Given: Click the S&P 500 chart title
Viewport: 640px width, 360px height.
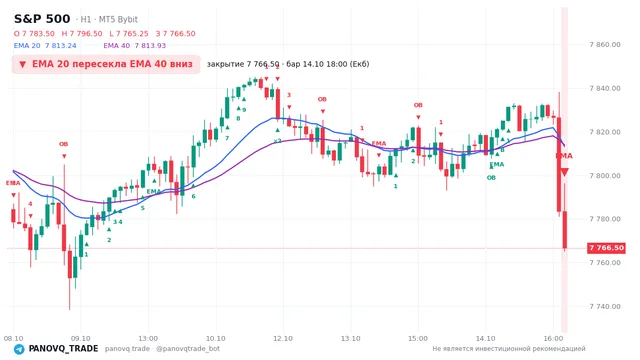Looking at the screenshot, I should pos(42,19).
